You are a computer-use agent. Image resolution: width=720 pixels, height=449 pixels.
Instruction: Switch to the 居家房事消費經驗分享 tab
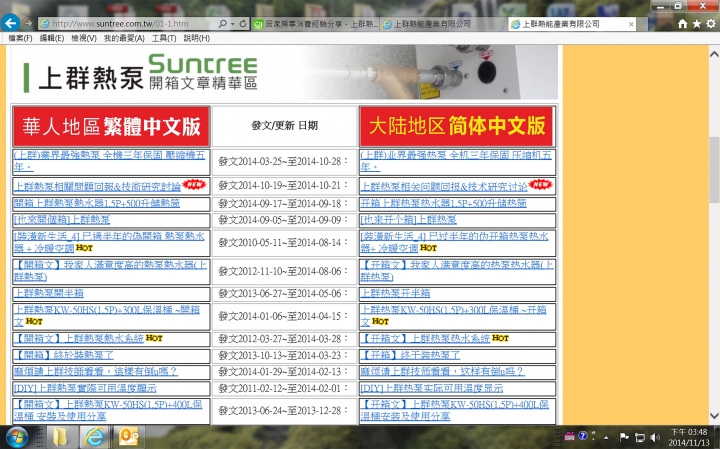tap(316, 24)
